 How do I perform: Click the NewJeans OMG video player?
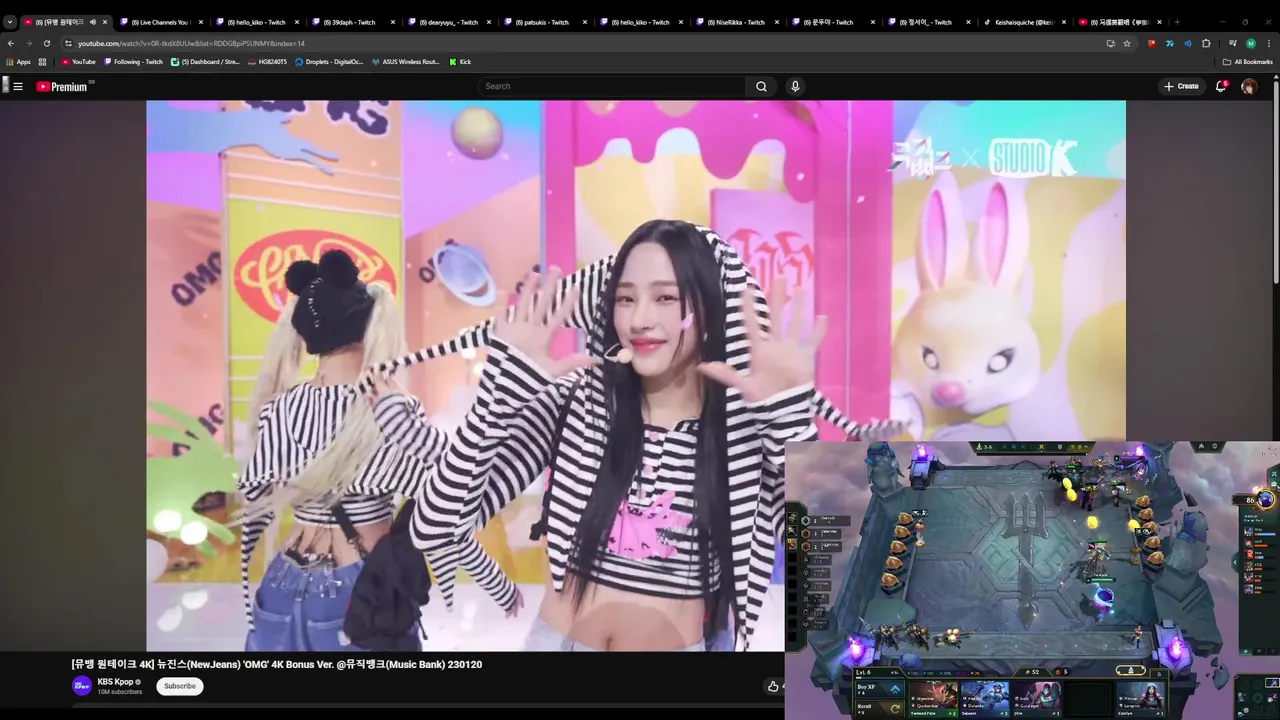click(635, 375)
